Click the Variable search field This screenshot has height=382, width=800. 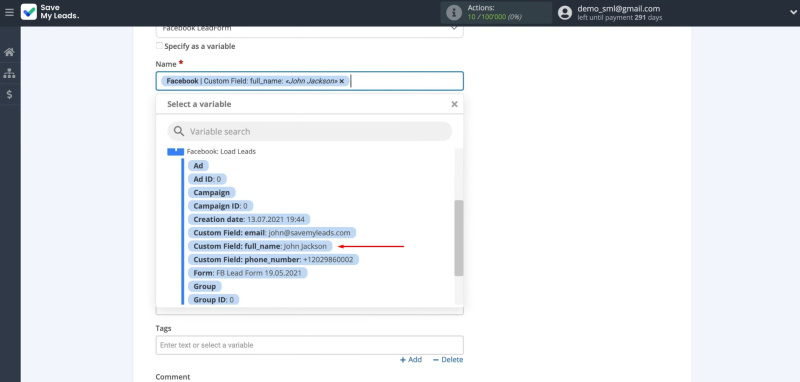[310, 131]
